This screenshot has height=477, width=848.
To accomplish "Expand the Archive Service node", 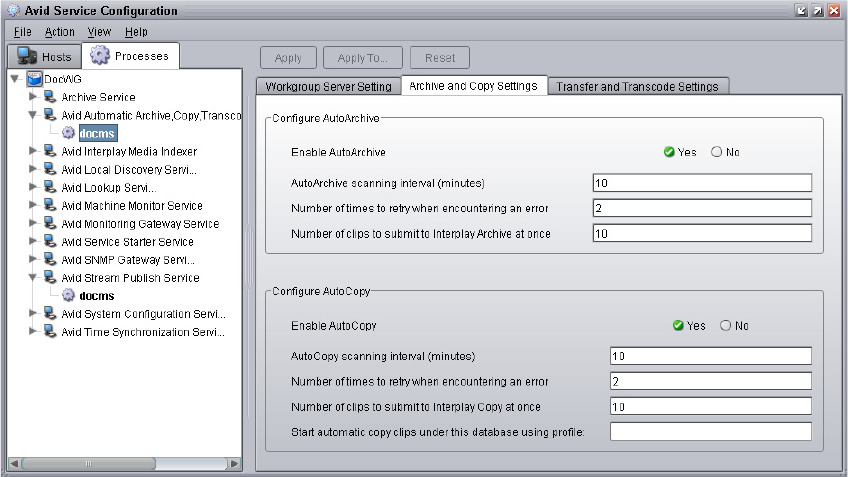I will coord(33,97).
